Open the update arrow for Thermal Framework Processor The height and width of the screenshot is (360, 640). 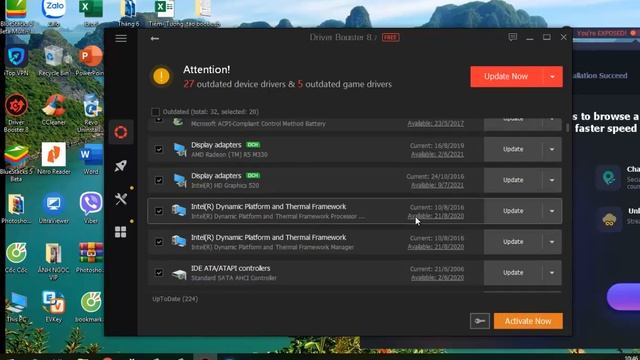coord(552,211)
